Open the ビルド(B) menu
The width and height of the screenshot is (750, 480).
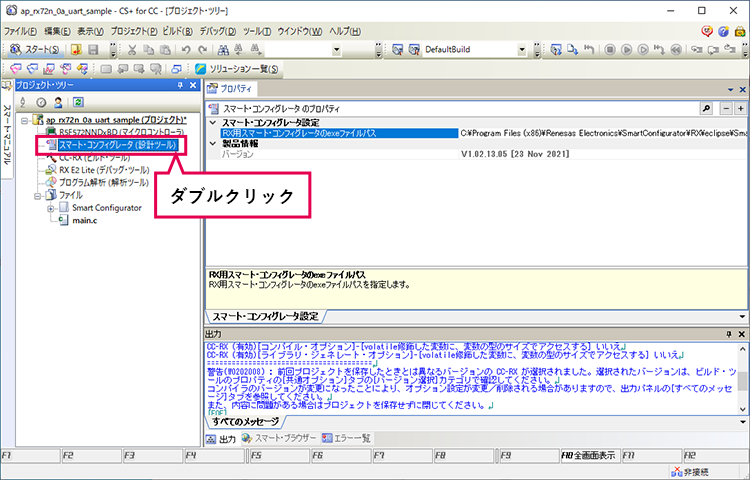177,31
